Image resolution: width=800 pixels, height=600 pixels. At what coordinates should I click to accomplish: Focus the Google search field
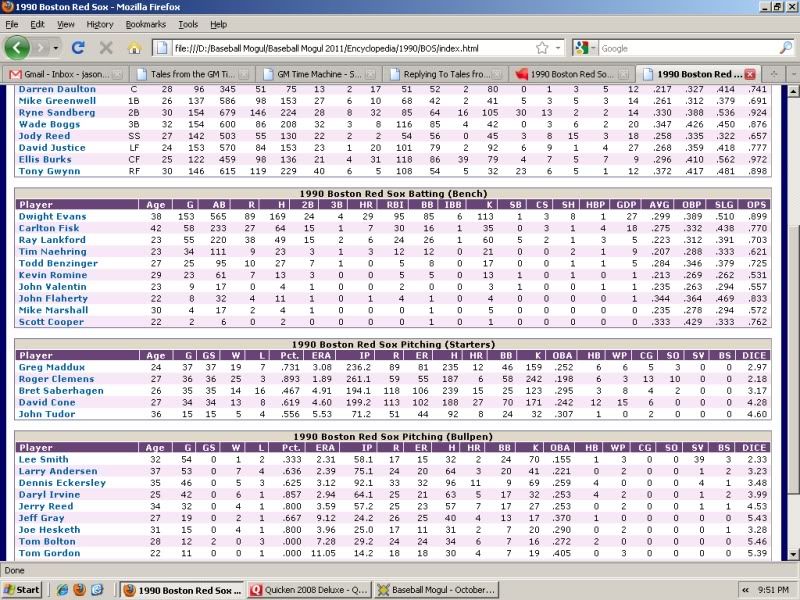tap(689, 48)
